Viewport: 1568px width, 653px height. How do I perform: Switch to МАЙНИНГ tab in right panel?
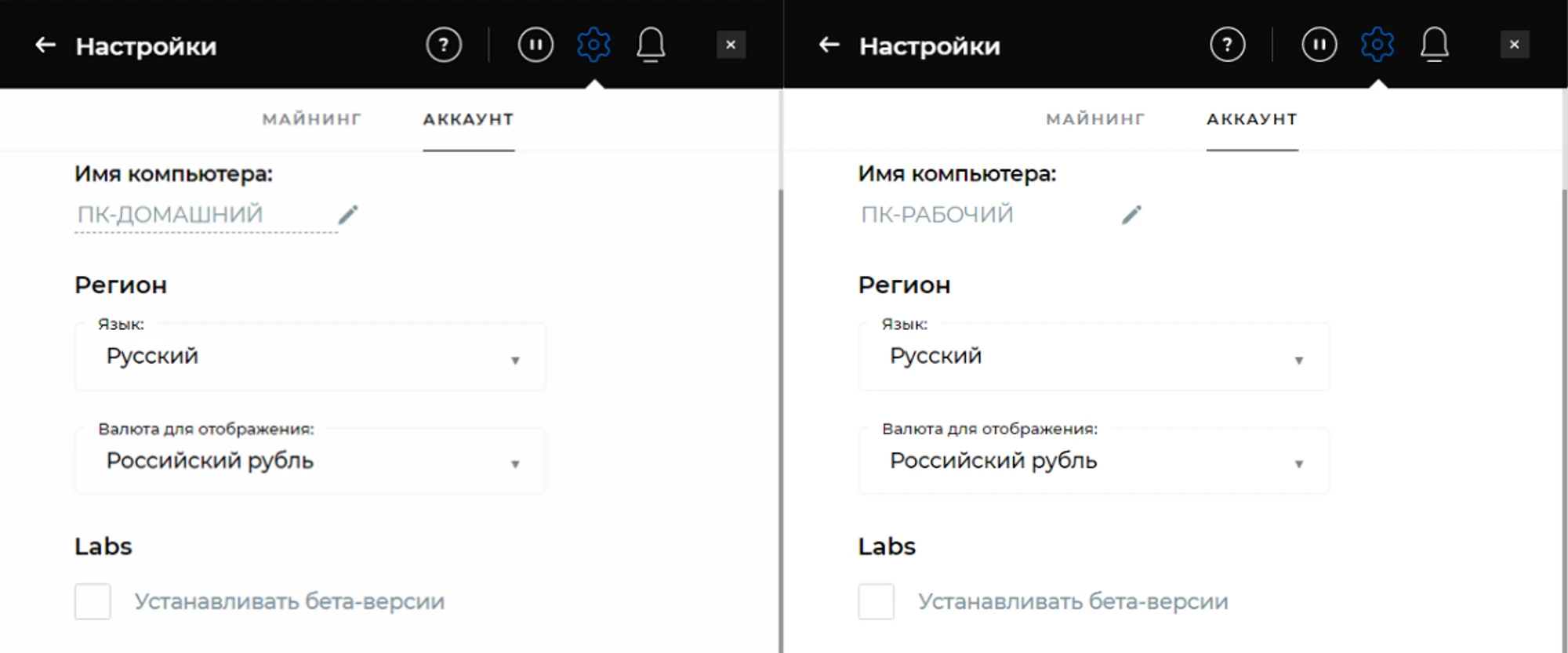tap(1095, 119)
